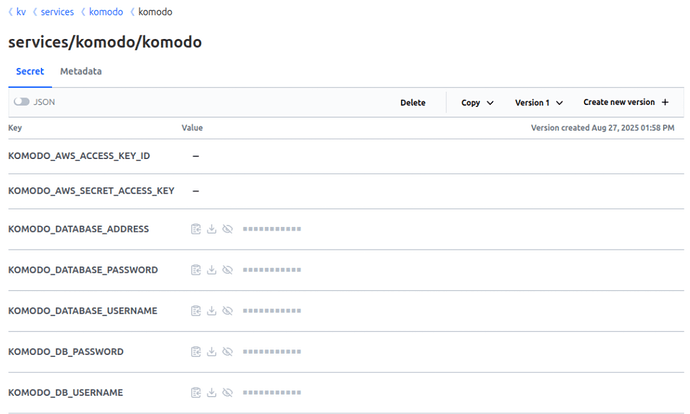Download the KOMODO_DATABASE_USERNAME value
690x414 pixels.
coord(211,311)
